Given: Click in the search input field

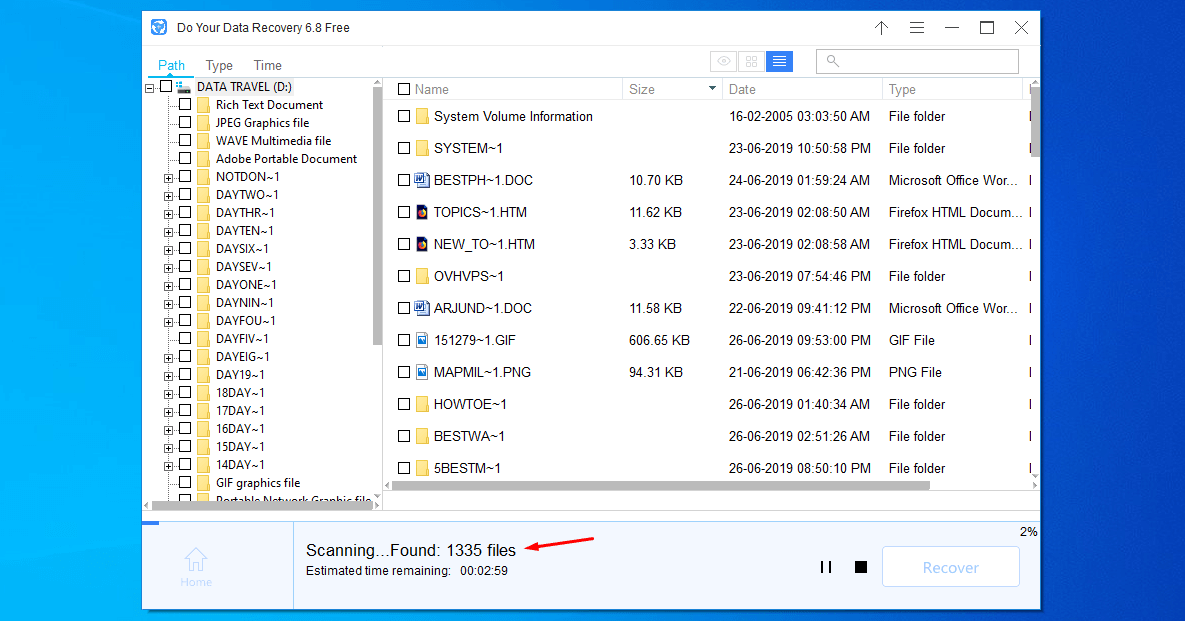Looking at the screenshot, I should (917, 61).
